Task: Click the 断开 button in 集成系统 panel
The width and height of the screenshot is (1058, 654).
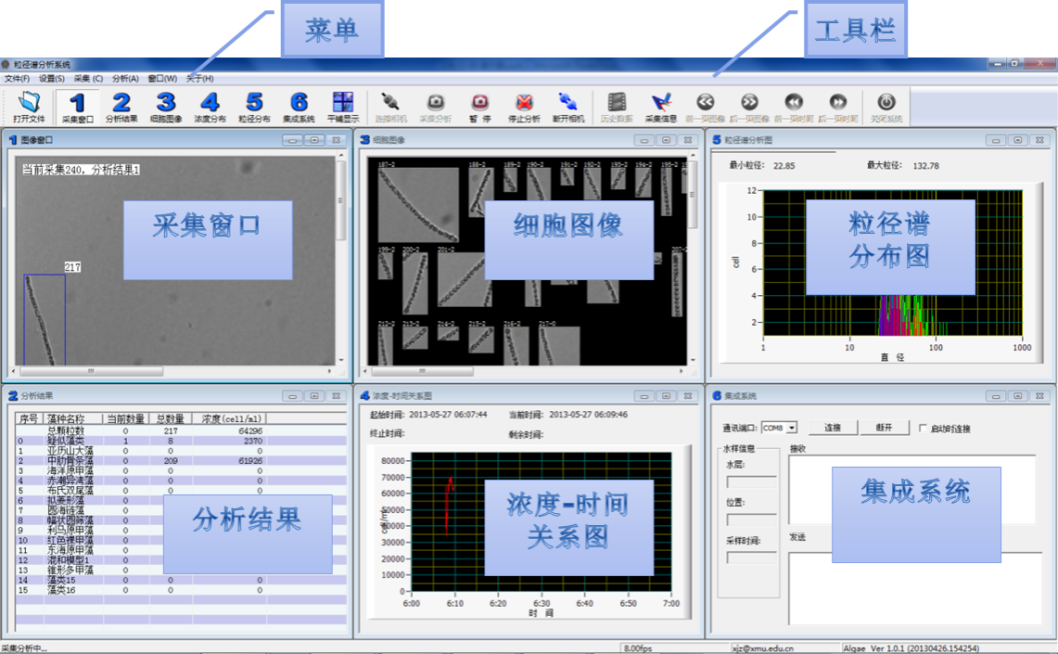Action: tap(883, 428)
